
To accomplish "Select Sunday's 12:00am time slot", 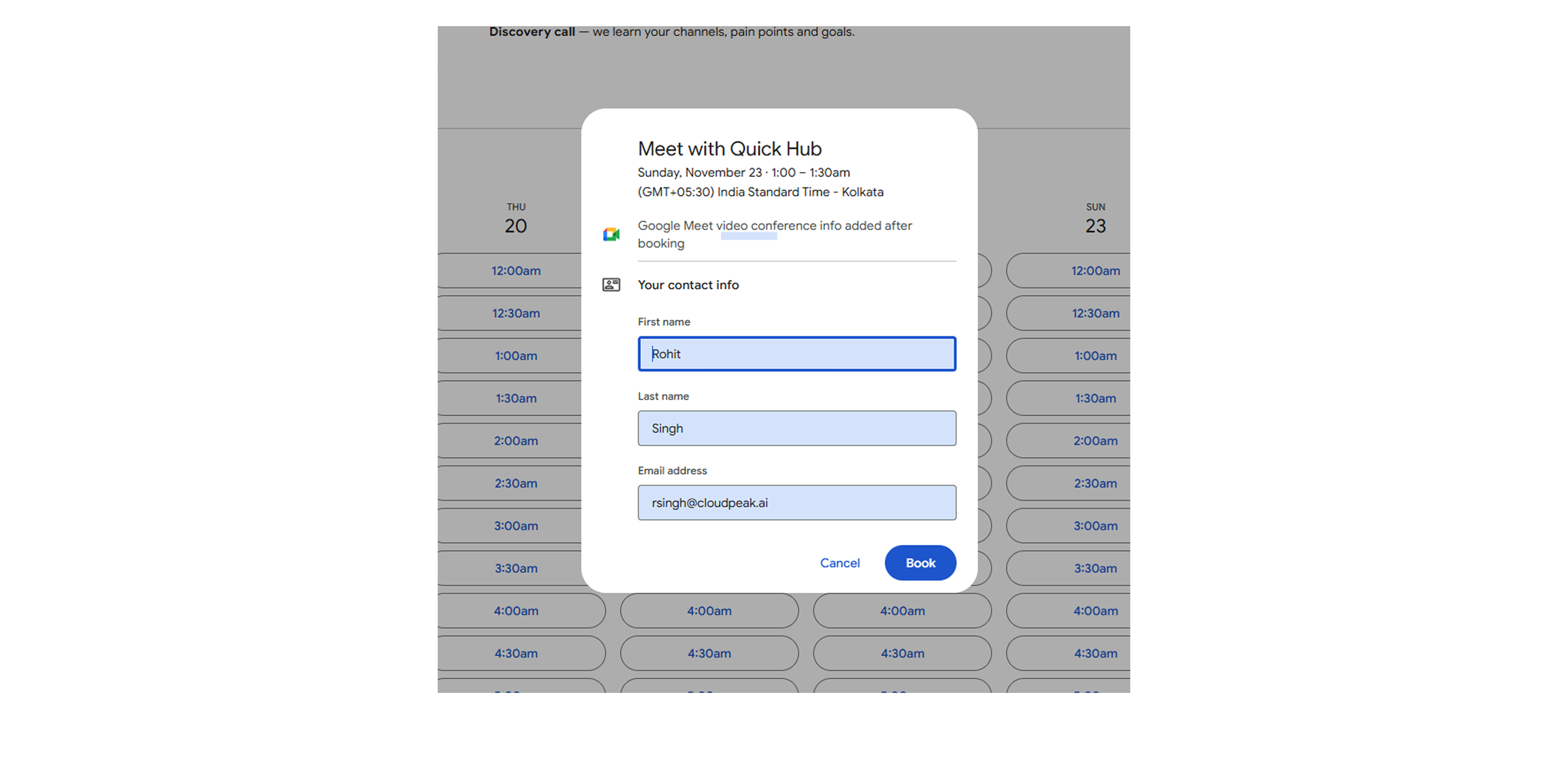I will point(1094,271).
